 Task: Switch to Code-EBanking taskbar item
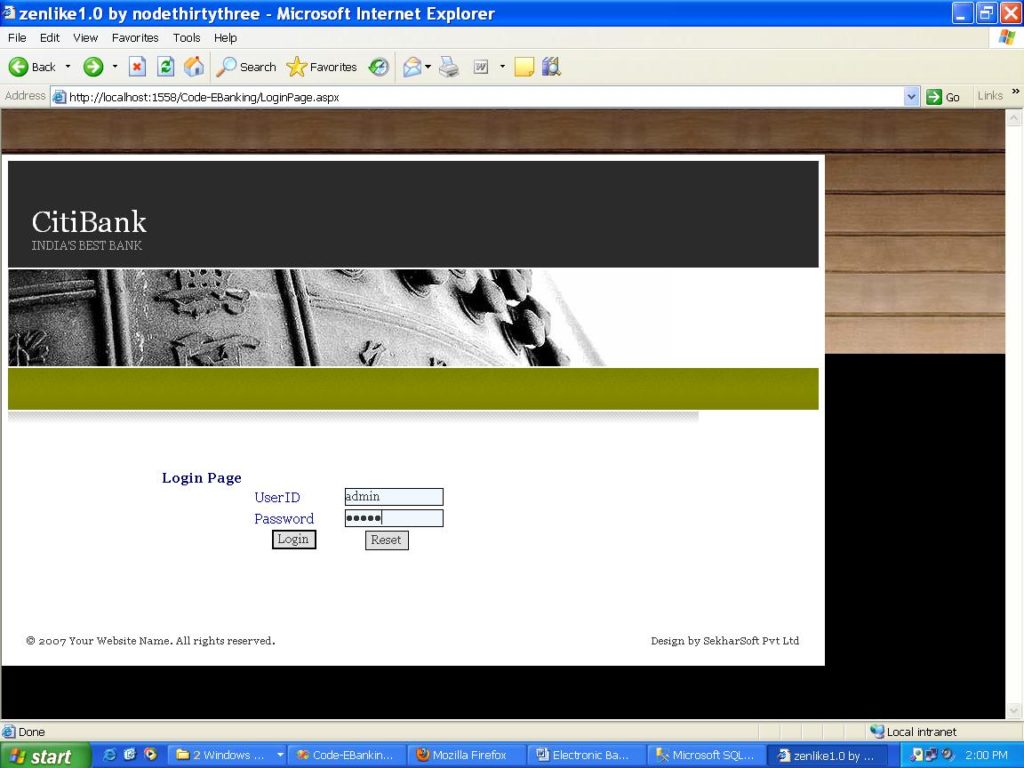346,756
